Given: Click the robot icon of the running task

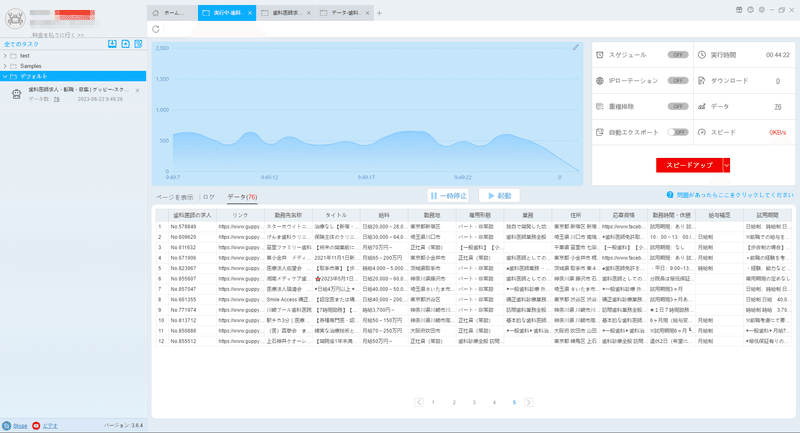Looking at the screenshot, I should (x=17, y=94).
